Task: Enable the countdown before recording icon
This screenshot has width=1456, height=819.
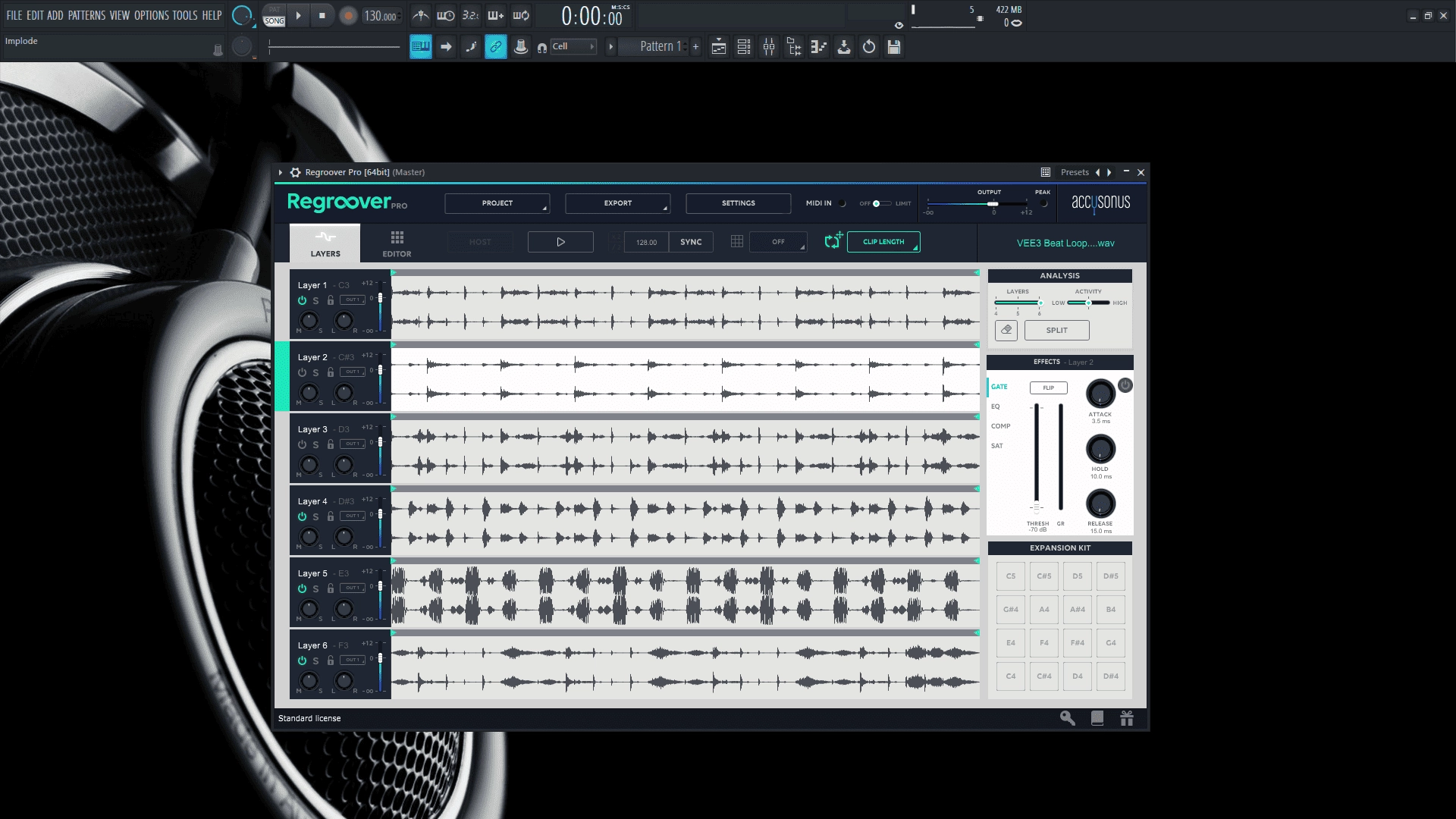Action: [471, 15]
